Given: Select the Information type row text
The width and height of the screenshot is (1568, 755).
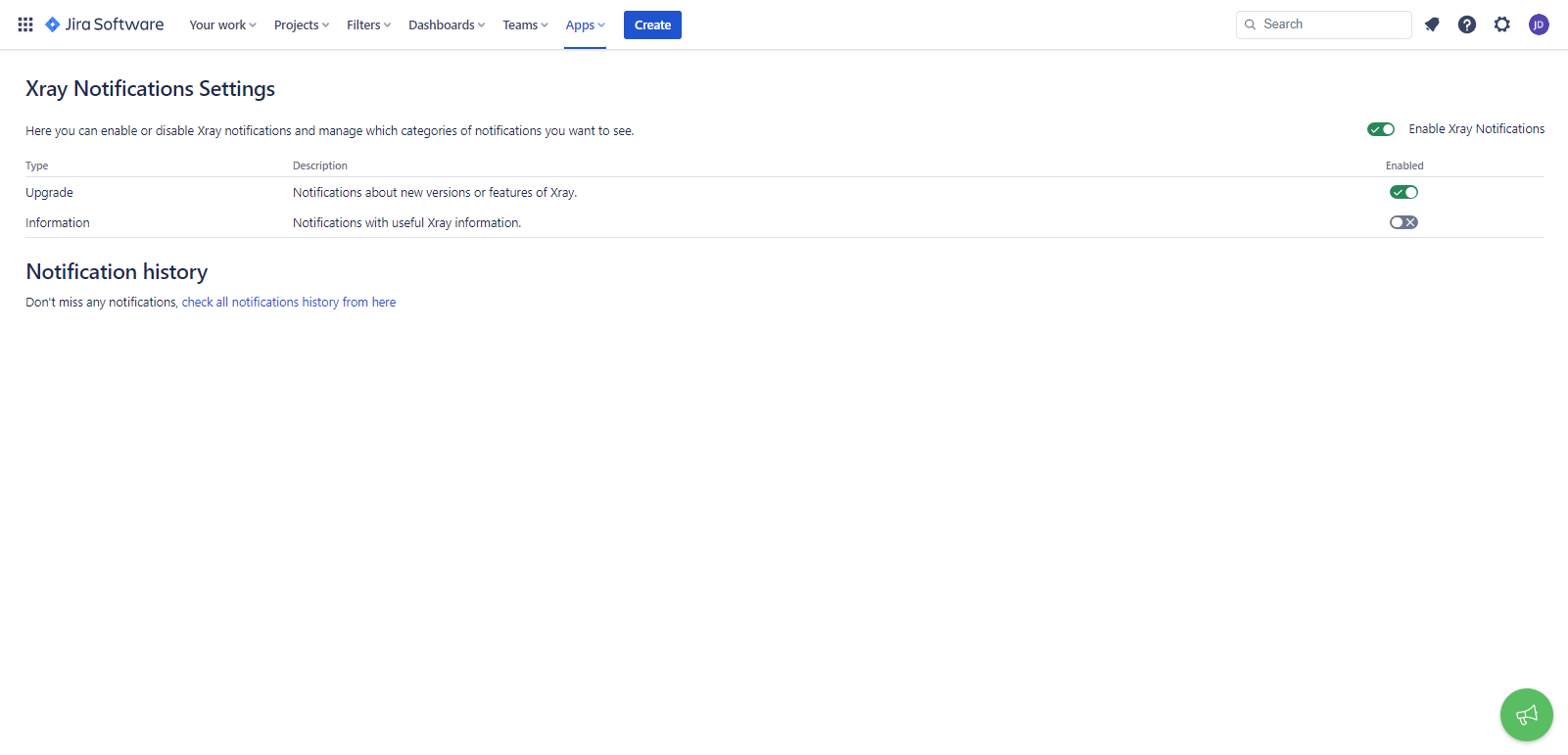Looking at the screenshot, I should coord(58,223).
